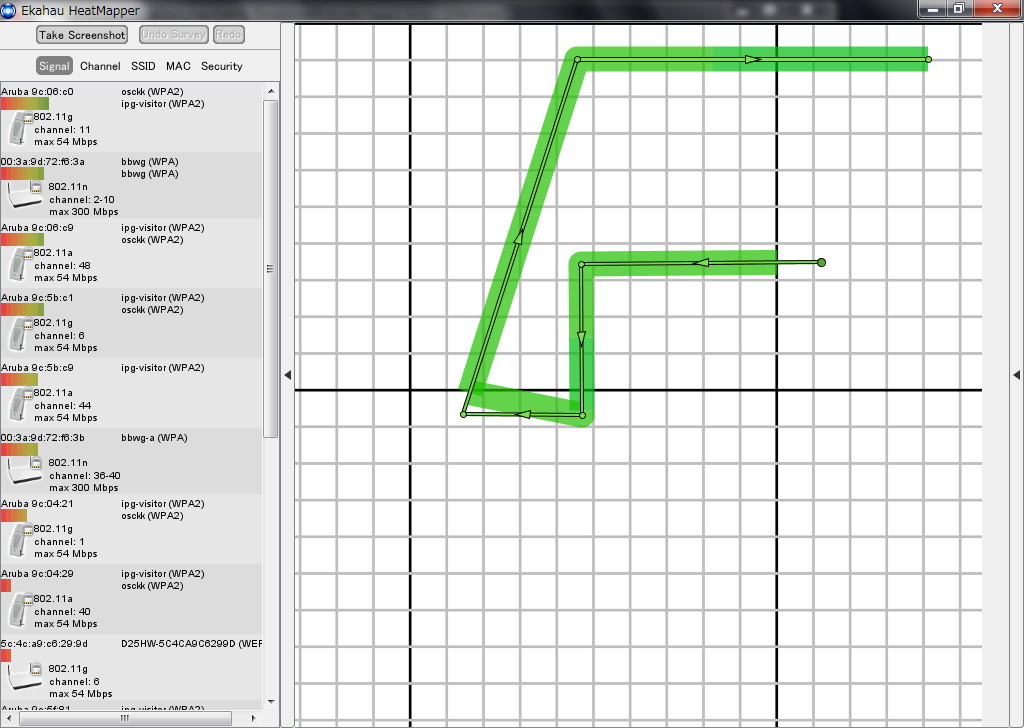Screen dimensions: 1024x728
Task: Click the 'channel: 11' text
Action: [x=63, y=130]
